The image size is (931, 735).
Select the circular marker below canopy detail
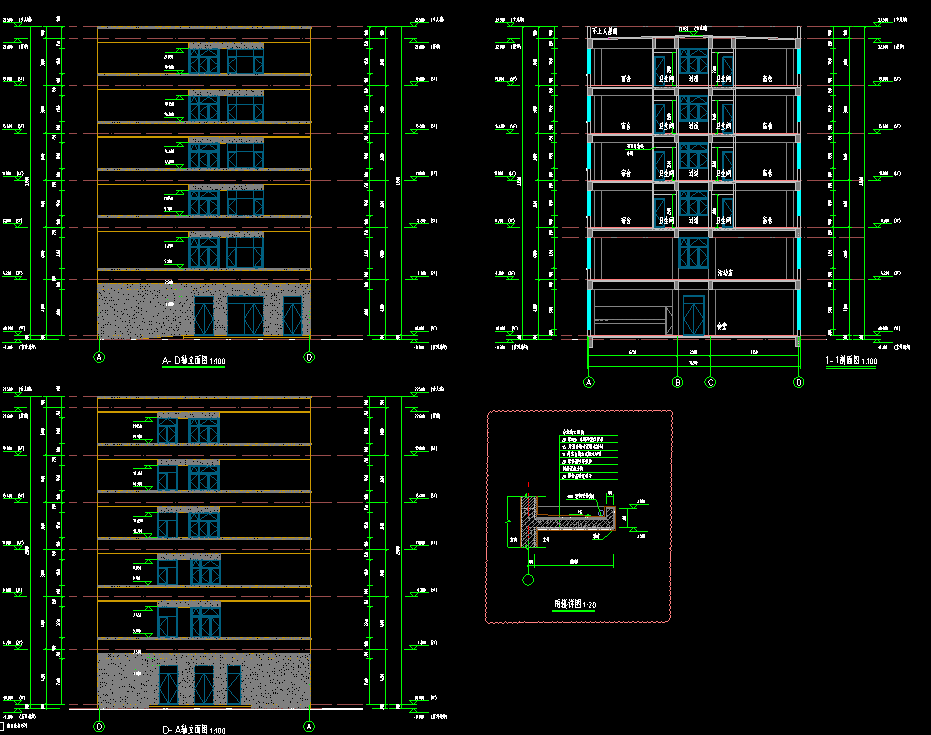(527, 577)
